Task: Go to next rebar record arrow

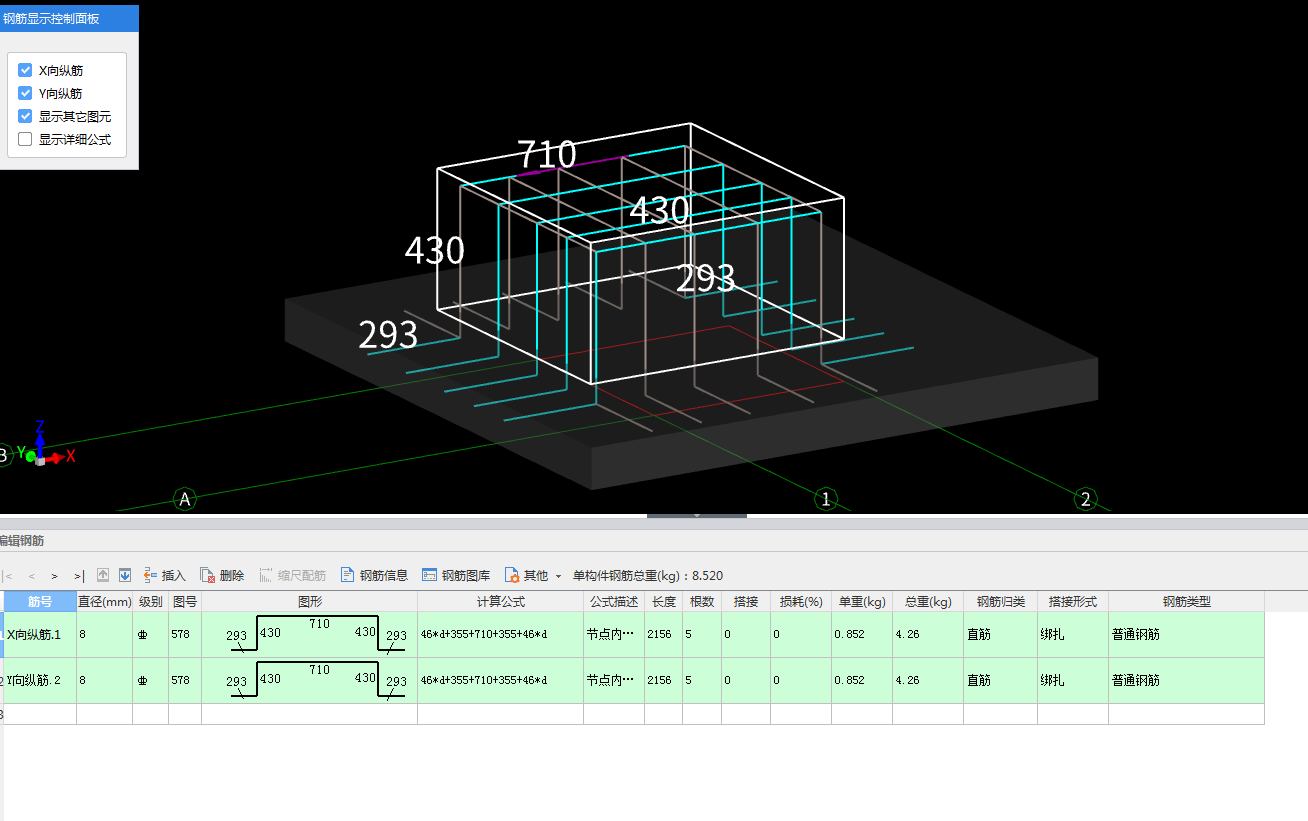Action: (54, 576)
